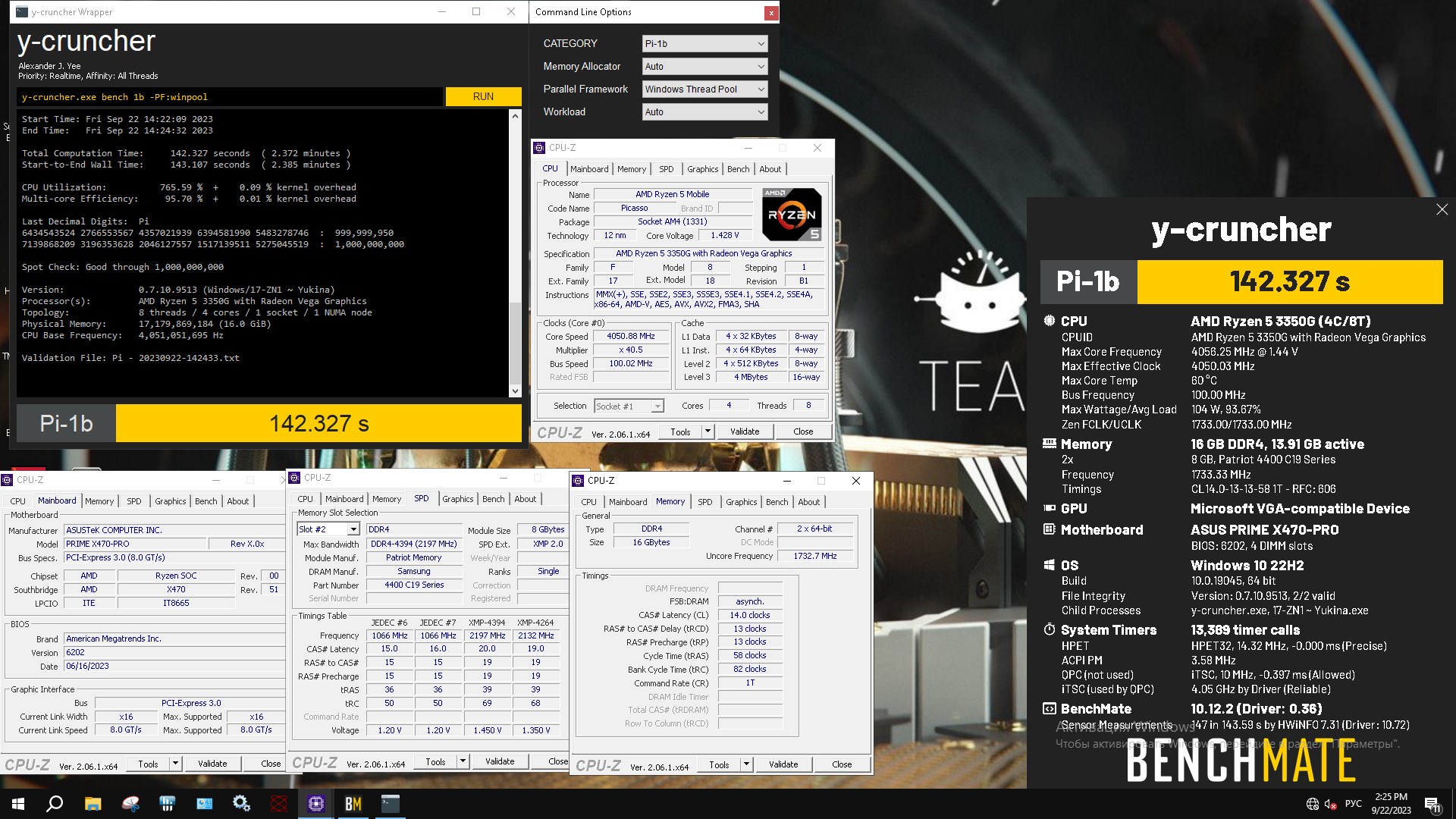This screenshot has width=1456, height=819.
Task: Click Close in Memory tab CPU-Z window
Action: (x=842, y=764)
